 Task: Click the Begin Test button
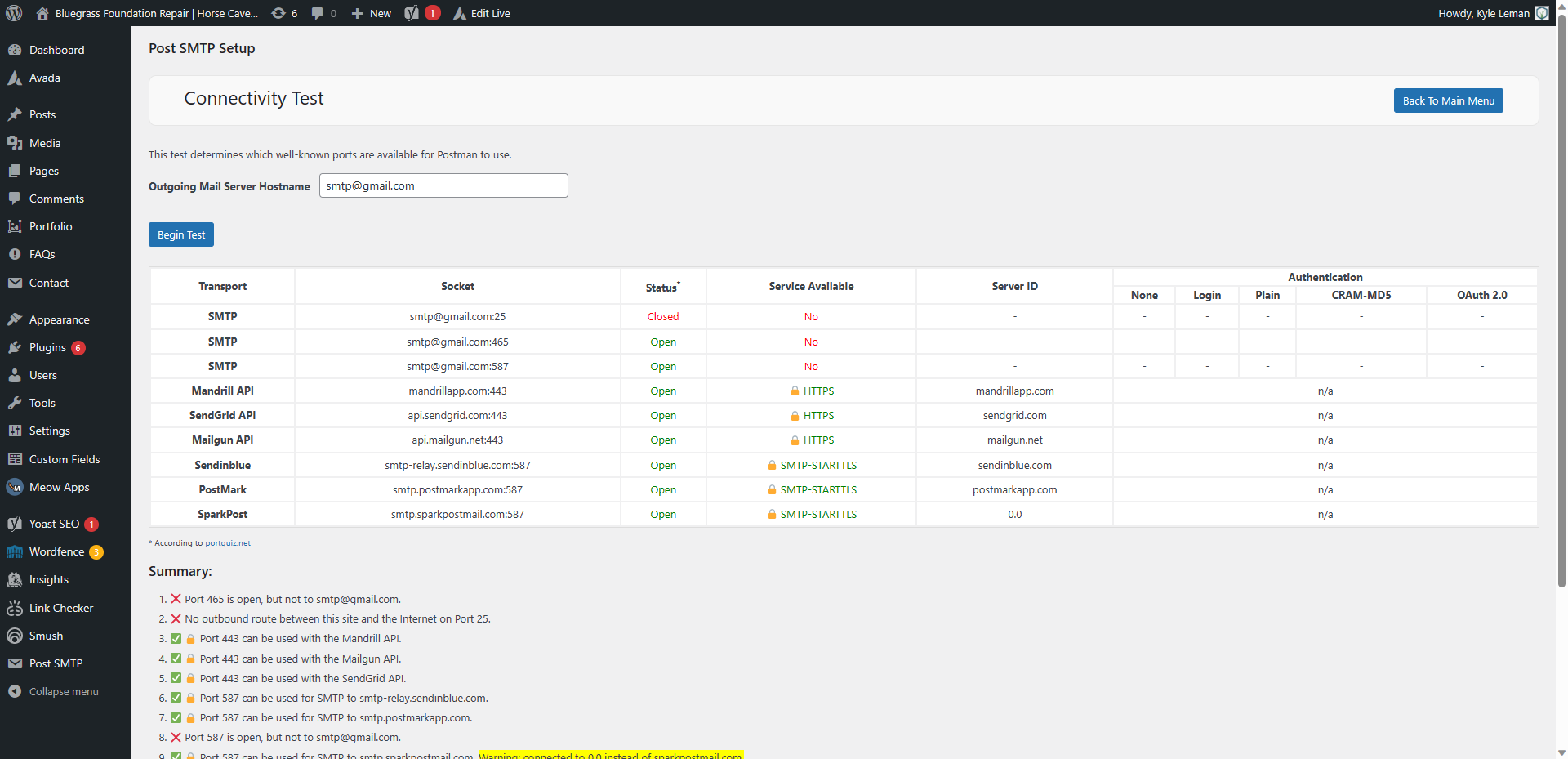point(180,234)
